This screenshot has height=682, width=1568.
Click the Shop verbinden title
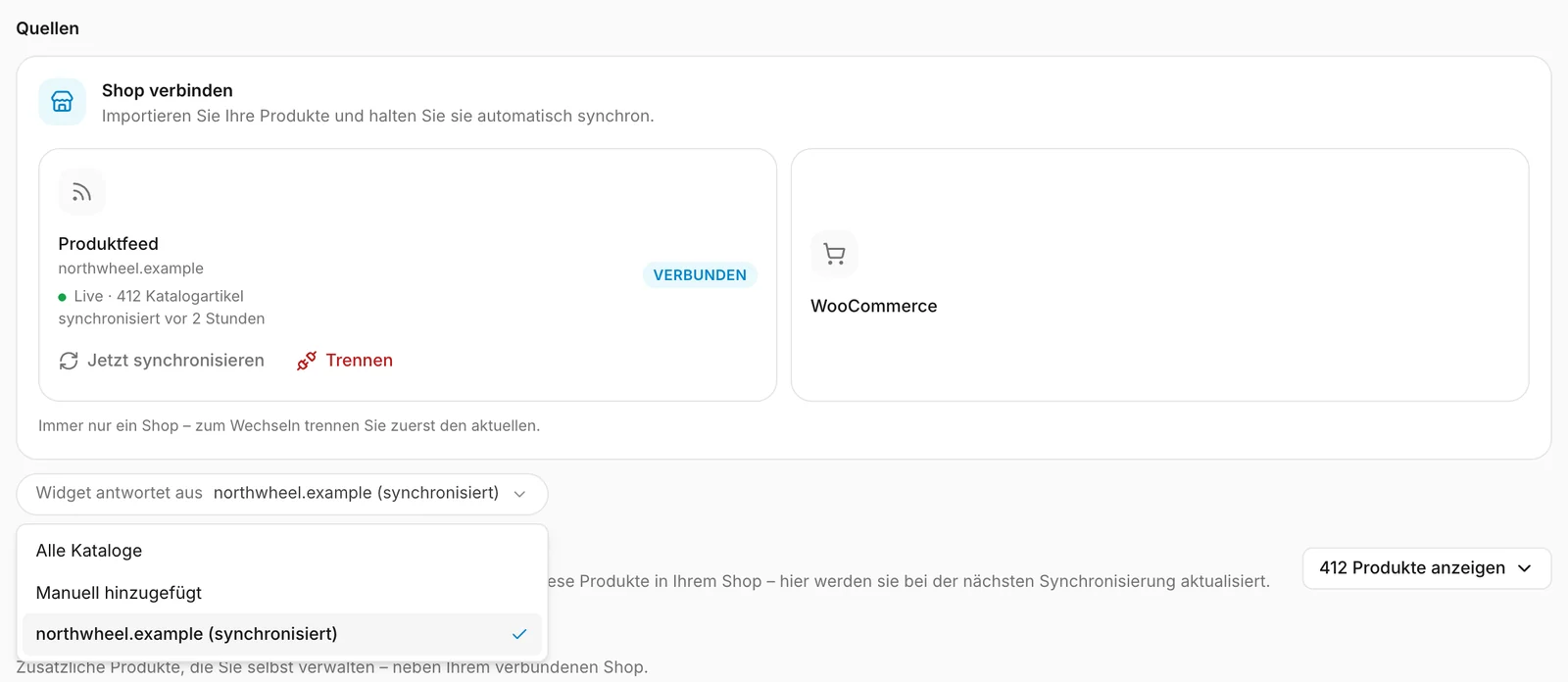168,90
